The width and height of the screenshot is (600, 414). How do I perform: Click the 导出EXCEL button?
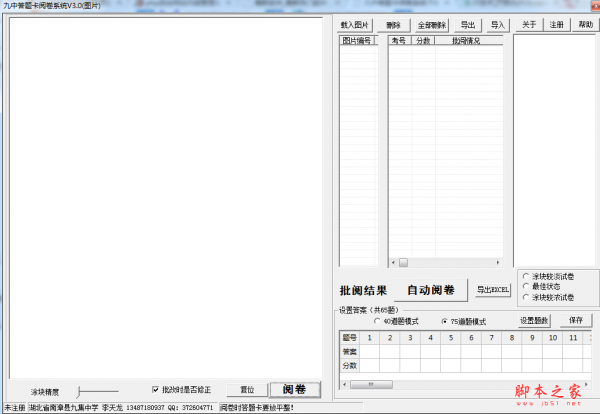(493, 290)
